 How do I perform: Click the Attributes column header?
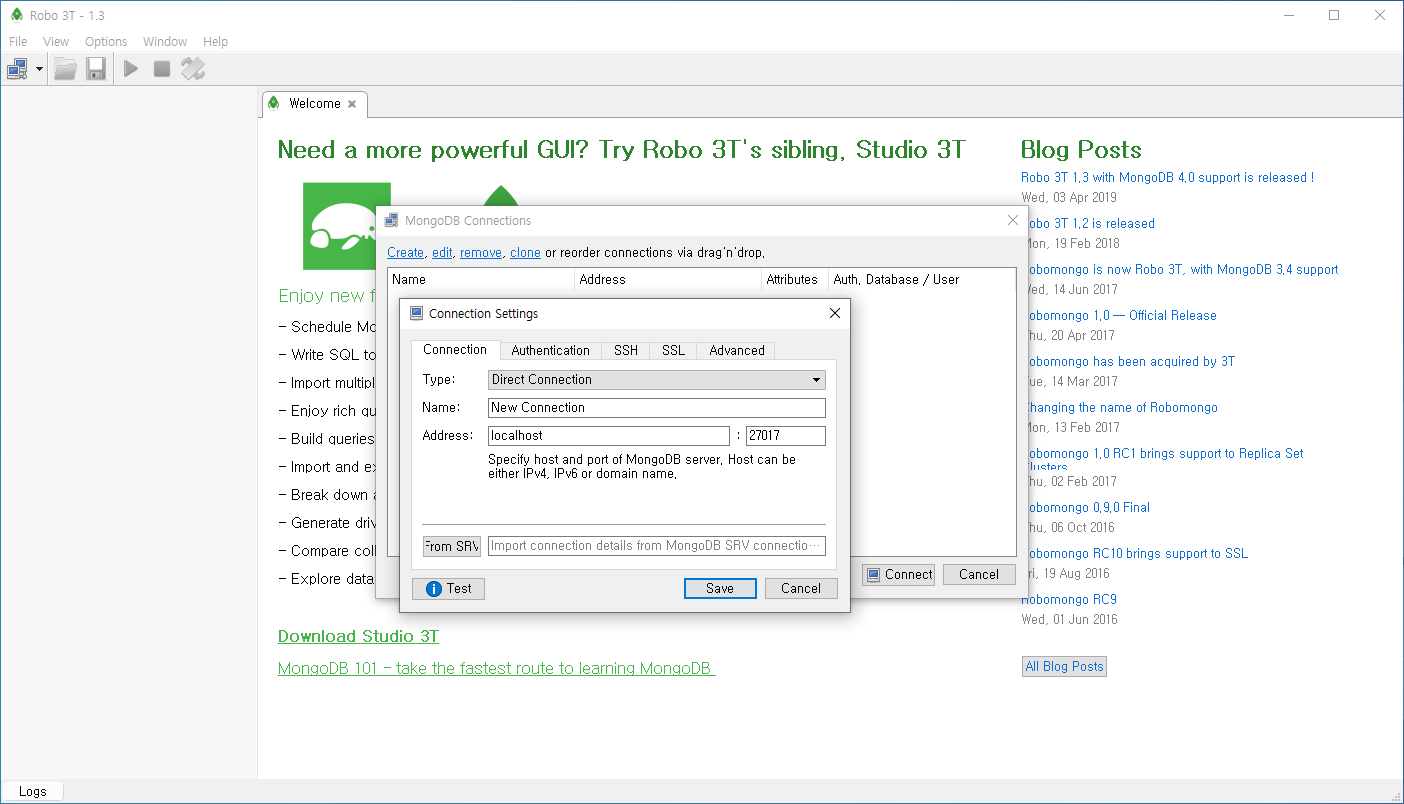[x=794, y=280]
